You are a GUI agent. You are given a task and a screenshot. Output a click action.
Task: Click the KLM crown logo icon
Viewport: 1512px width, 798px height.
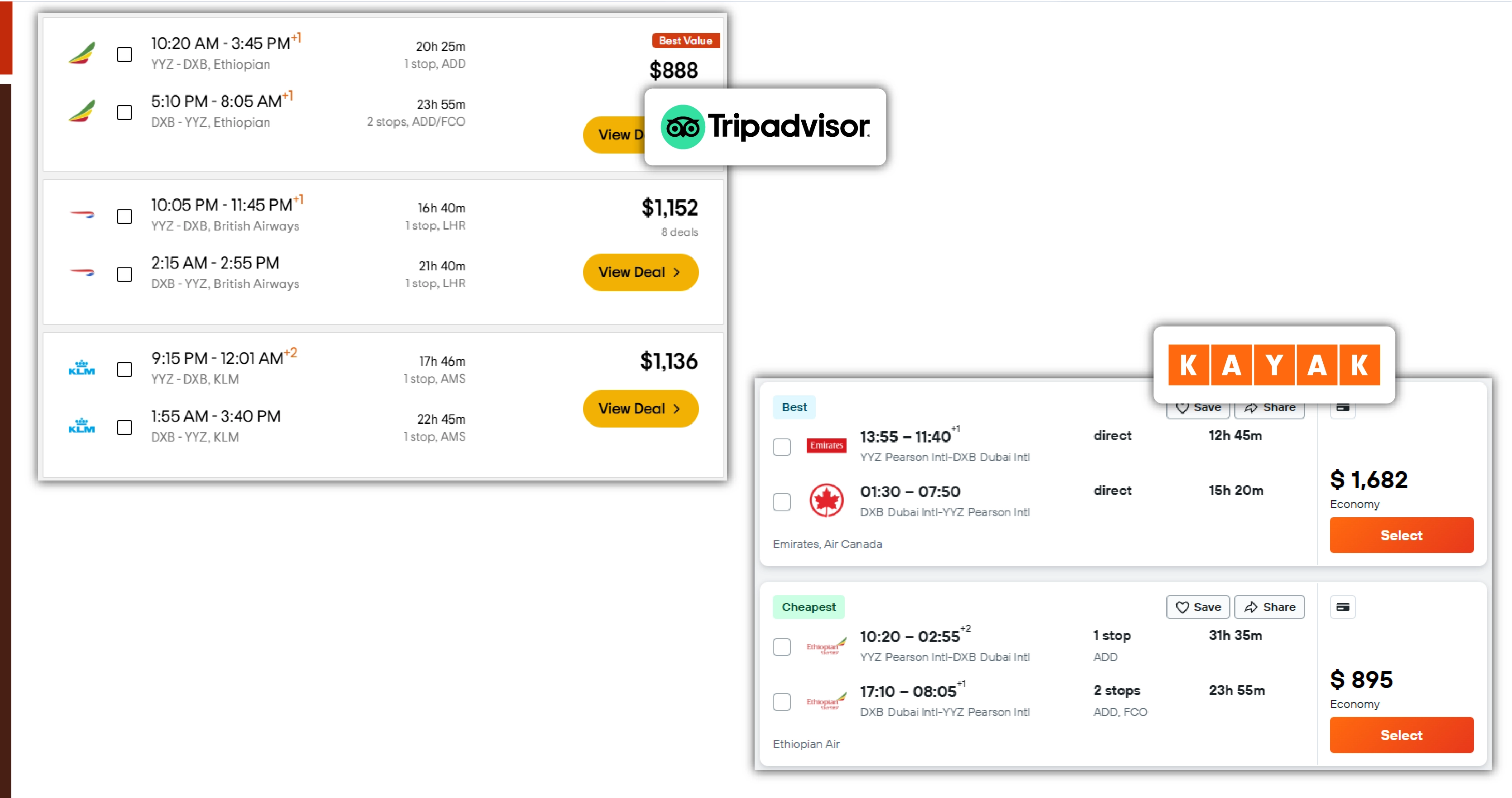[x=82, y=366]
